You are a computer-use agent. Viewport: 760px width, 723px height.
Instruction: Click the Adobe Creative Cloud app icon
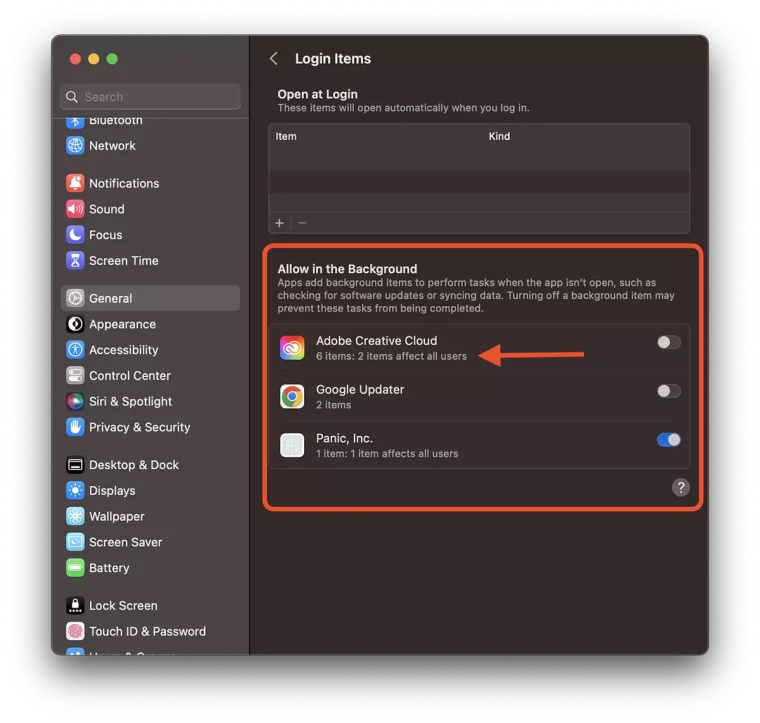coord(292,348)
